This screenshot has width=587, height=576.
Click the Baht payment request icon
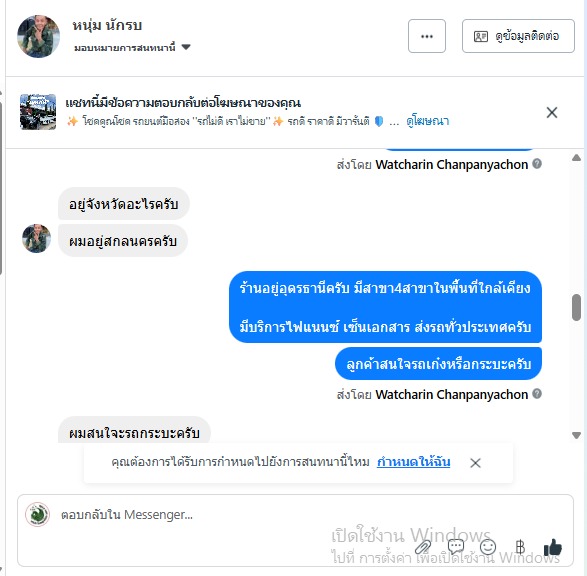tap(520, 547)
